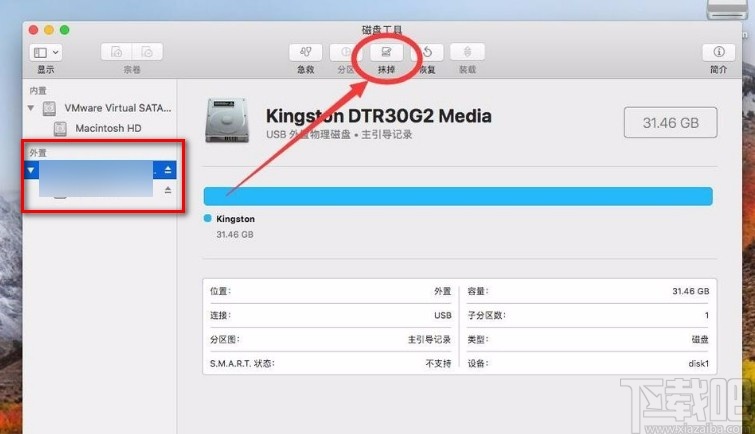Click the 装载 mount toolbar button
The image size is (755, 434).
click(467, 52)
